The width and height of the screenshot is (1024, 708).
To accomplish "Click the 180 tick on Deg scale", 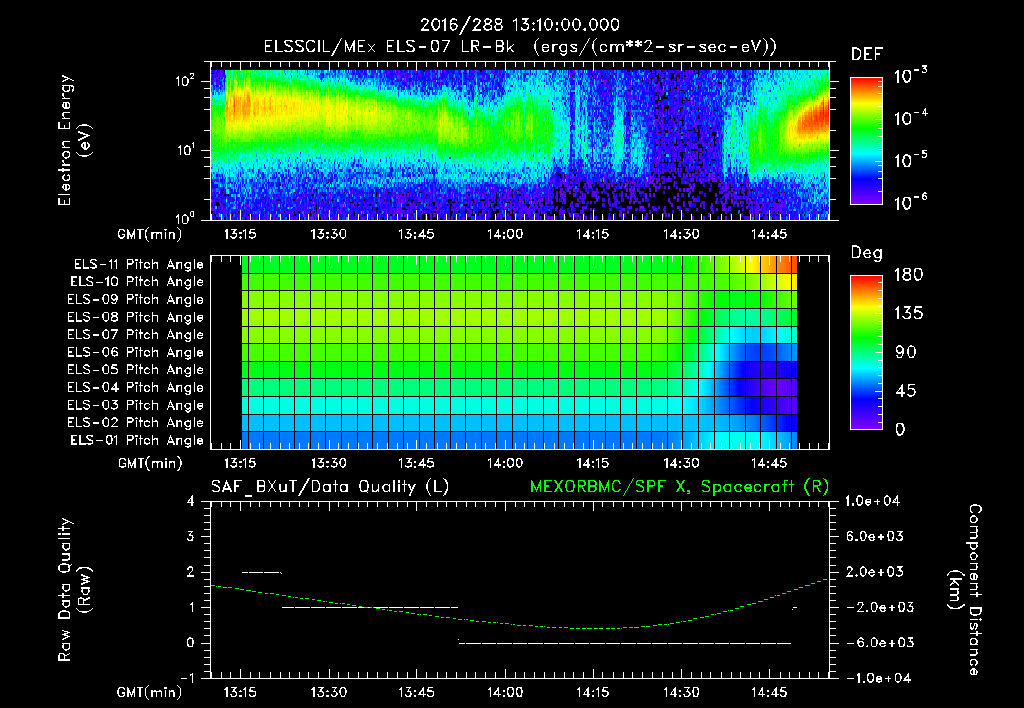I will pos(908,274).
